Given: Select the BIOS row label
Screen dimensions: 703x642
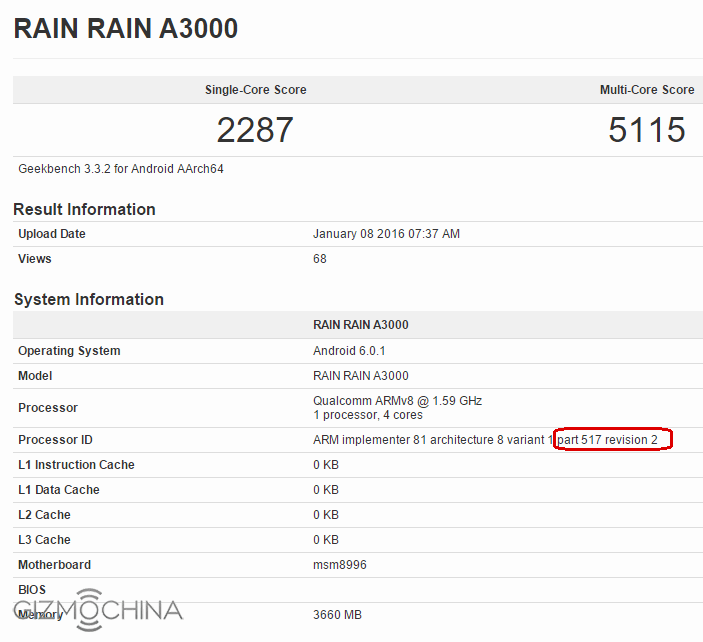Looking at the screenshot, I should pyautogui.click(x=32, y=590).
